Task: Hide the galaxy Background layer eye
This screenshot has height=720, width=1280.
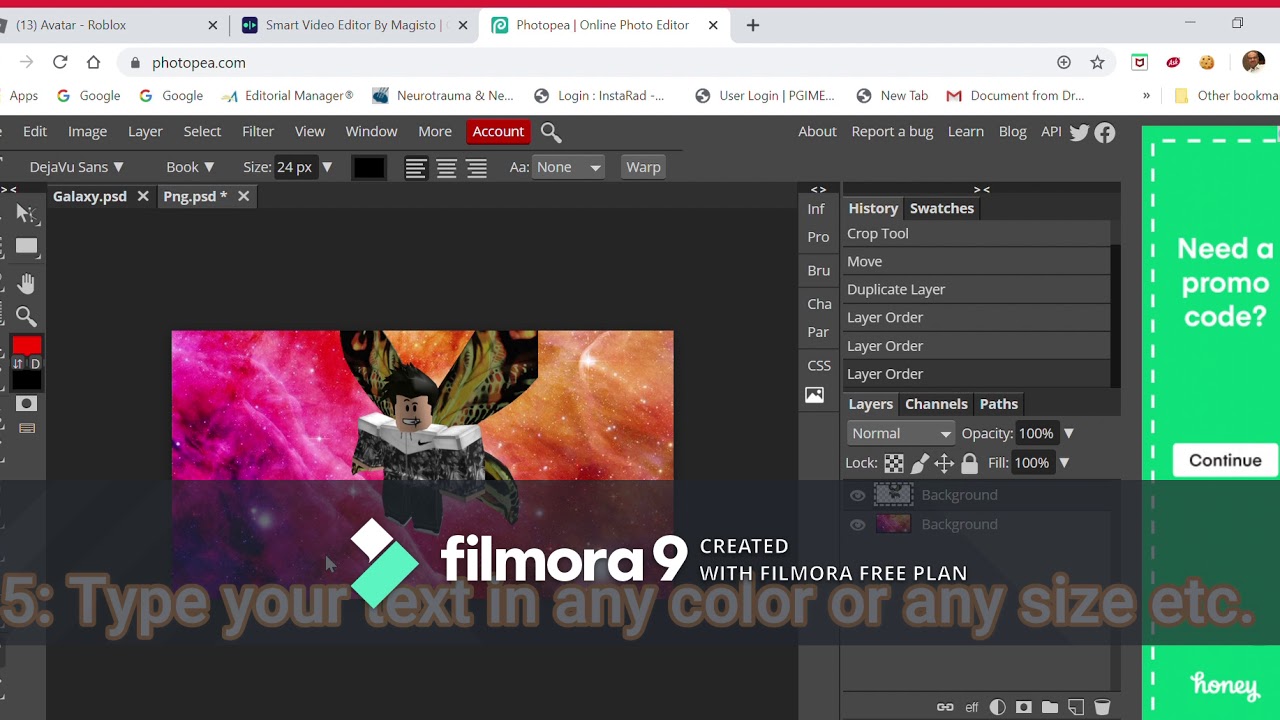Action: [x=857, y=525]
